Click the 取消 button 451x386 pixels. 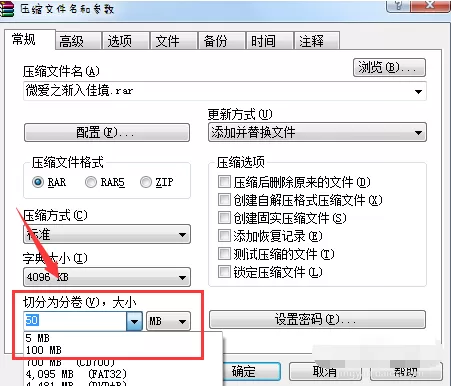click(324, 371)
